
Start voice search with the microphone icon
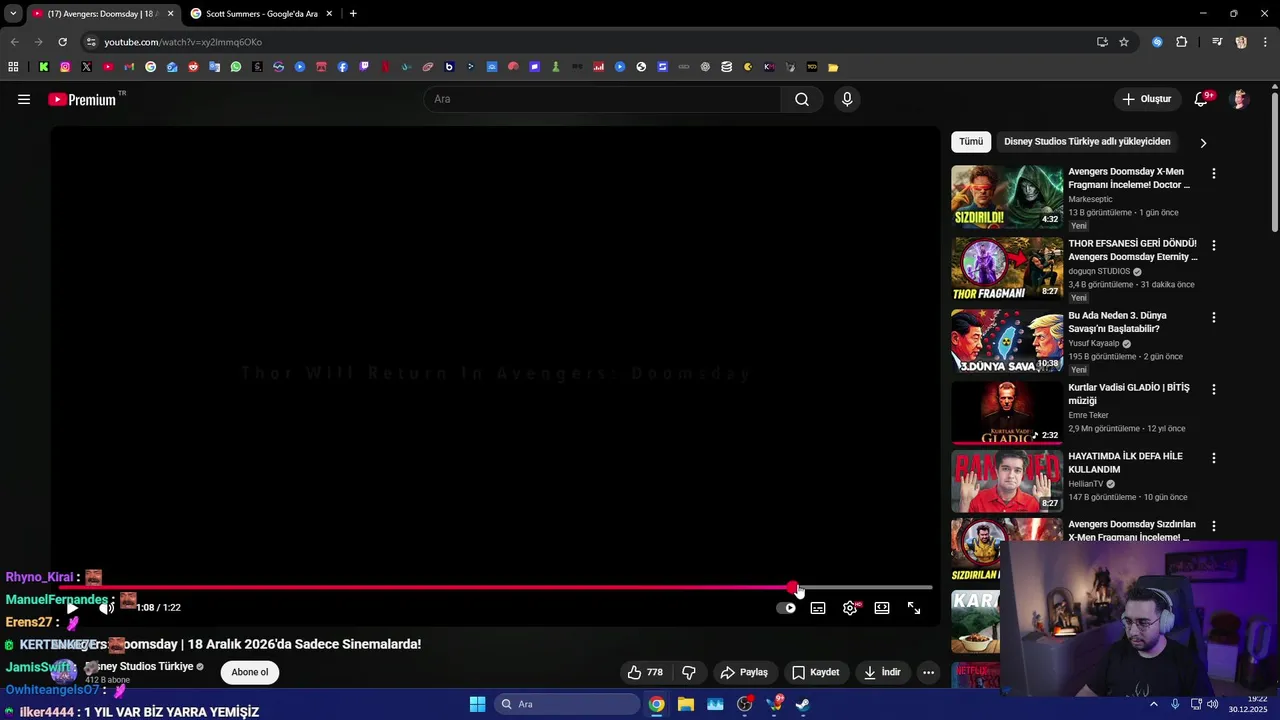pos(847,99)
